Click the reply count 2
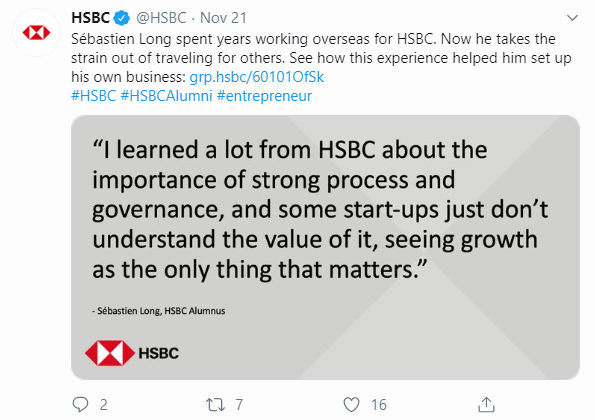 (x=104, y=405)
